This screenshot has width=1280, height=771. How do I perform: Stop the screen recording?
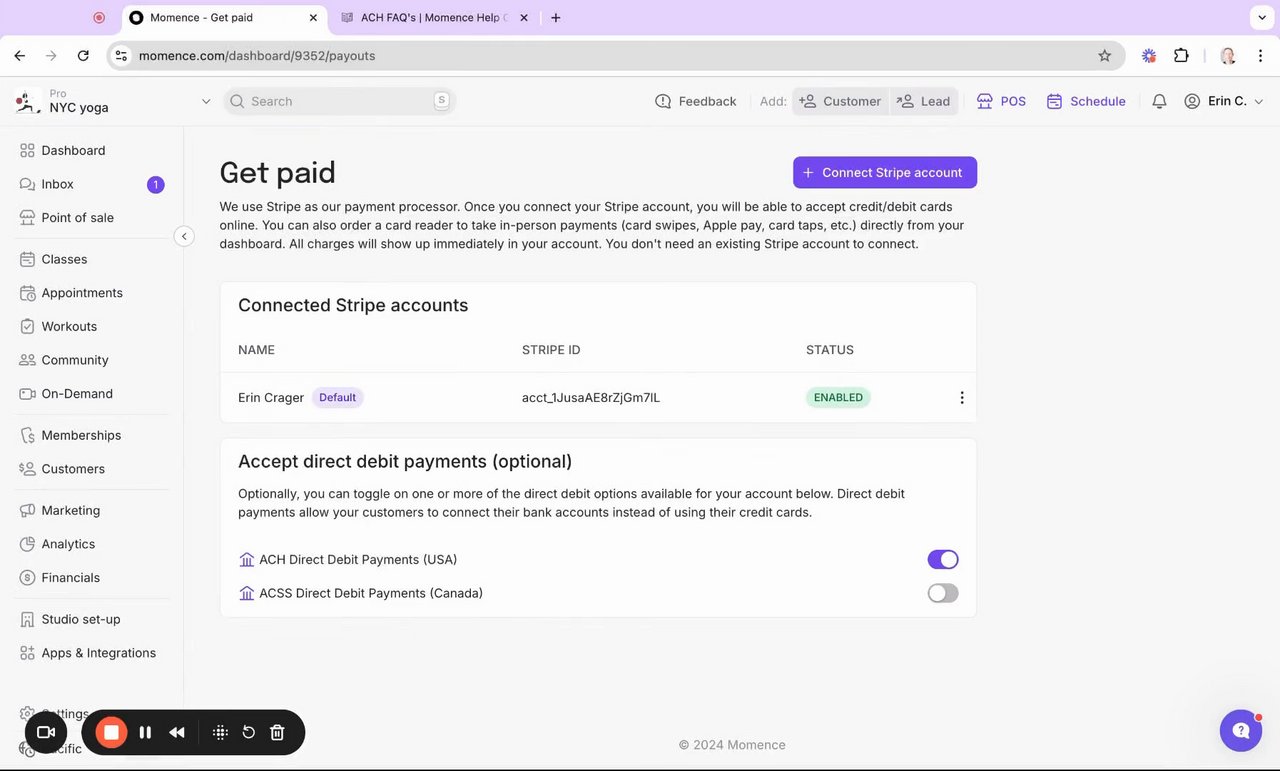coord(111,732)
